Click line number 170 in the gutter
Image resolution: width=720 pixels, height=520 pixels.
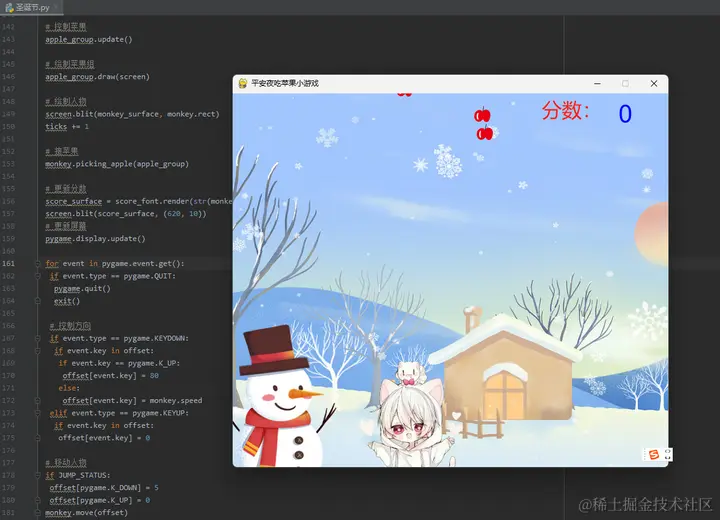click(x=8, y=376)
